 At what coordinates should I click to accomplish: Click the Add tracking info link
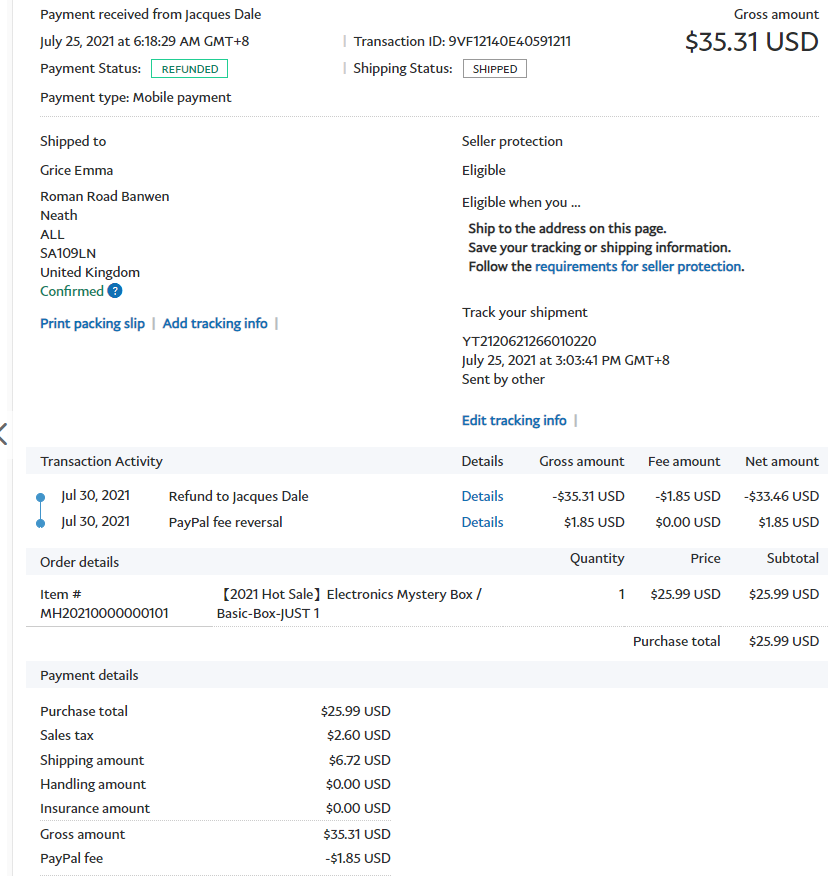(x=215, y=323)
